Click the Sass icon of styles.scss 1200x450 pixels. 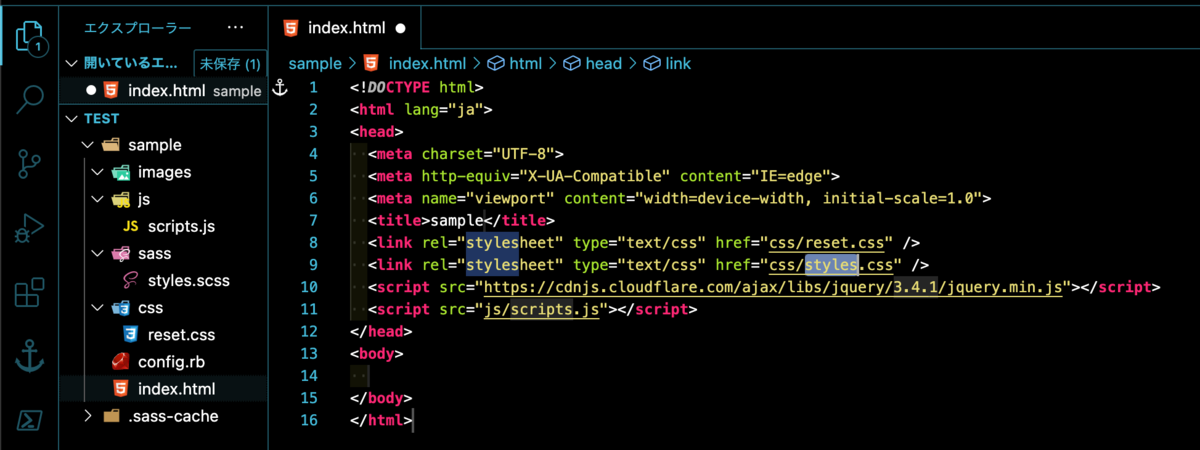[x=130, y=280]
